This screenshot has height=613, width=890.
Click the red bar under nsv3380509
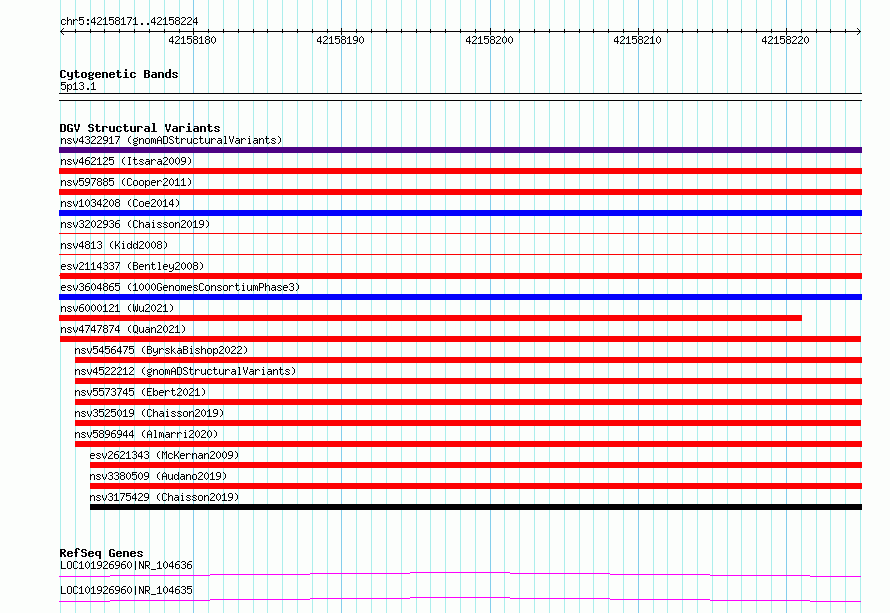pos(476,486)
